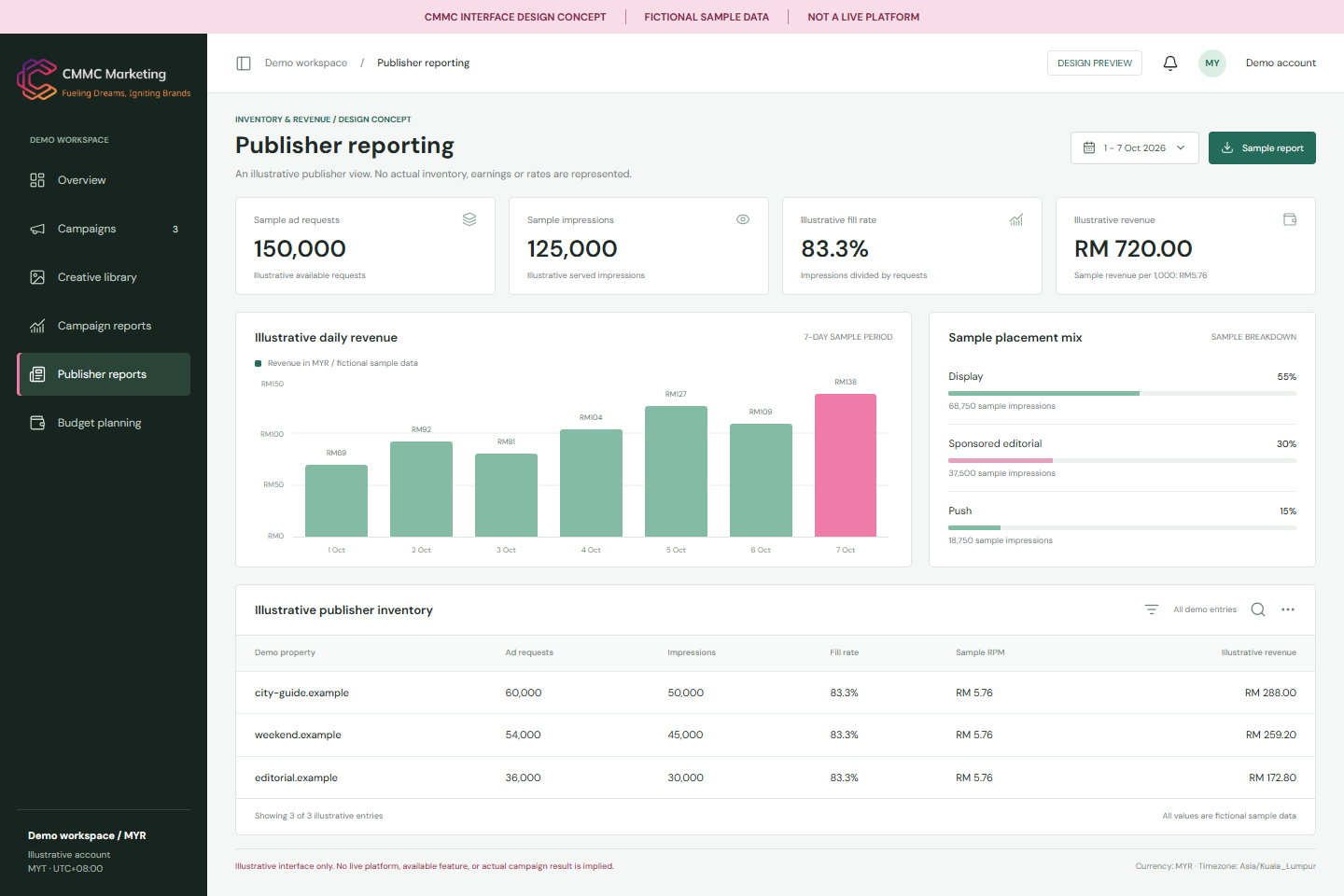Click the Sponsored editorial progress bar
This screenshot has width=1344, height=896.
pos(1123,461)
